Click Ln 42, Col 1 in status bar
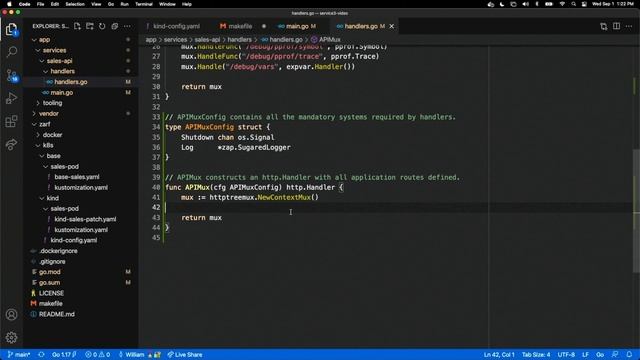 tap(499, 355)
